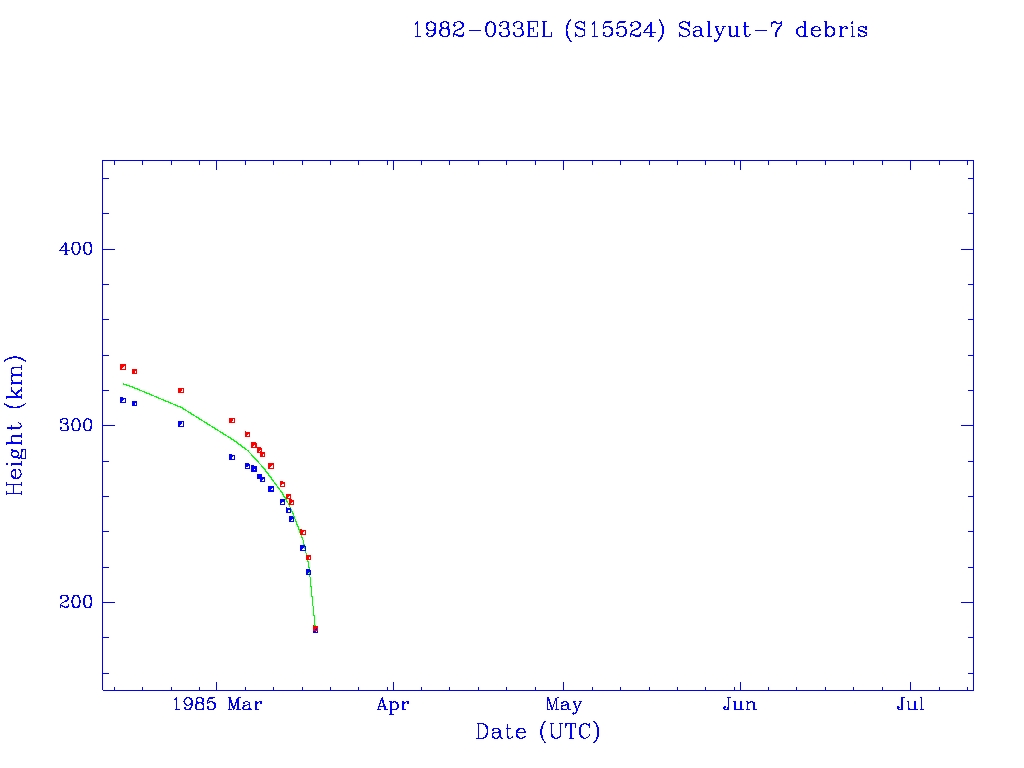The height and width of the screenshot is (768, 1024).
Task: Select the 'Height (km)' y-axis label
Action: [15, 425]
